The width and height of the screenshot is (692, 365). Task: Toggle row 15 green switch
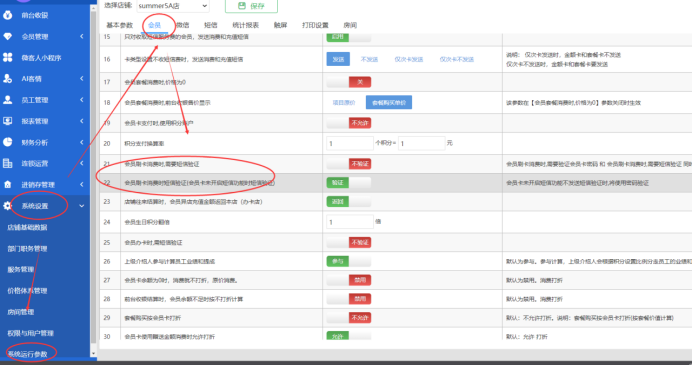[x=349, y=37]
